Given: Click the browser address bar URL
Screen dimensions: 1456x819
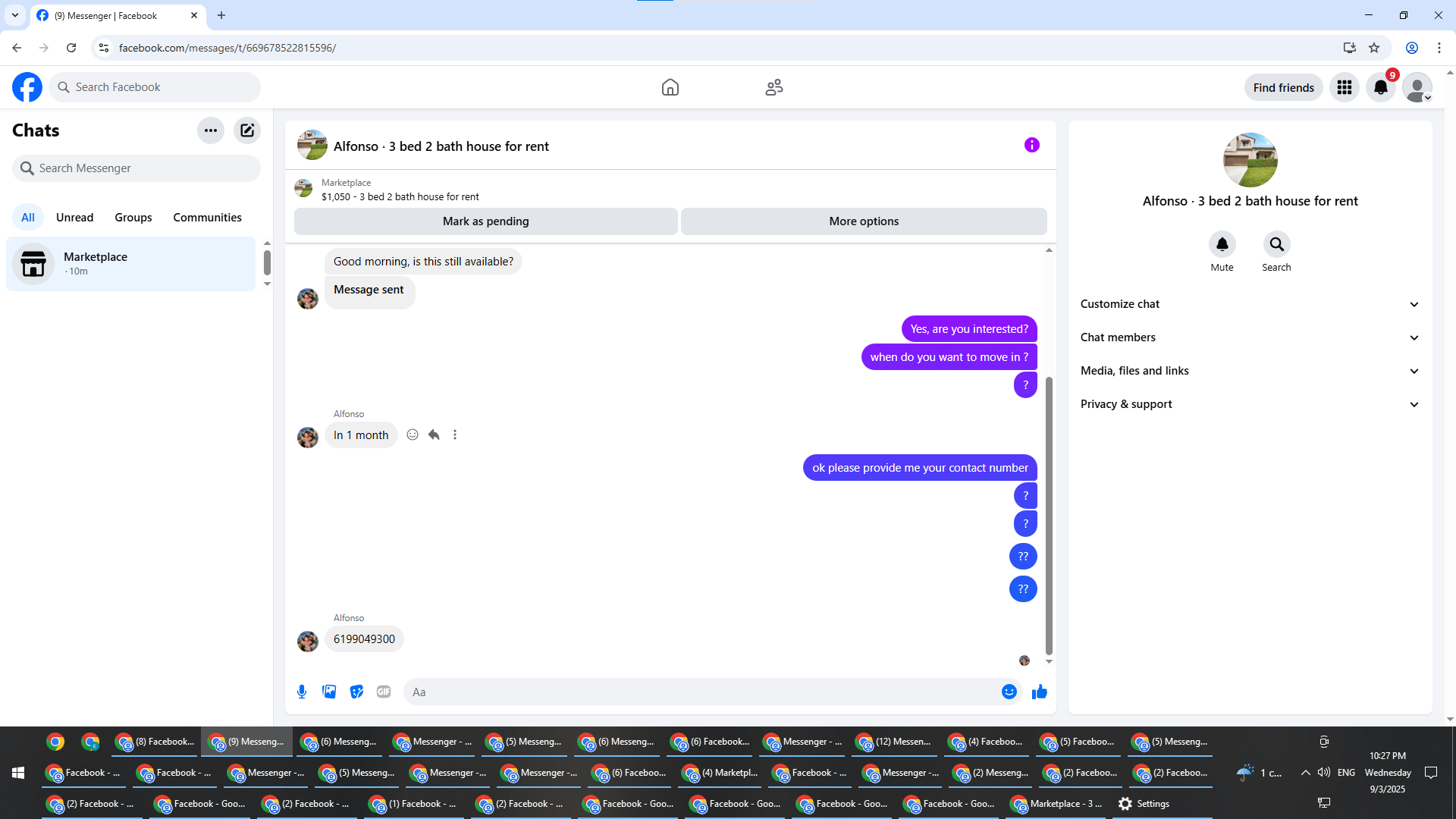Looking at the screenshot, I should tap(227, 48).
